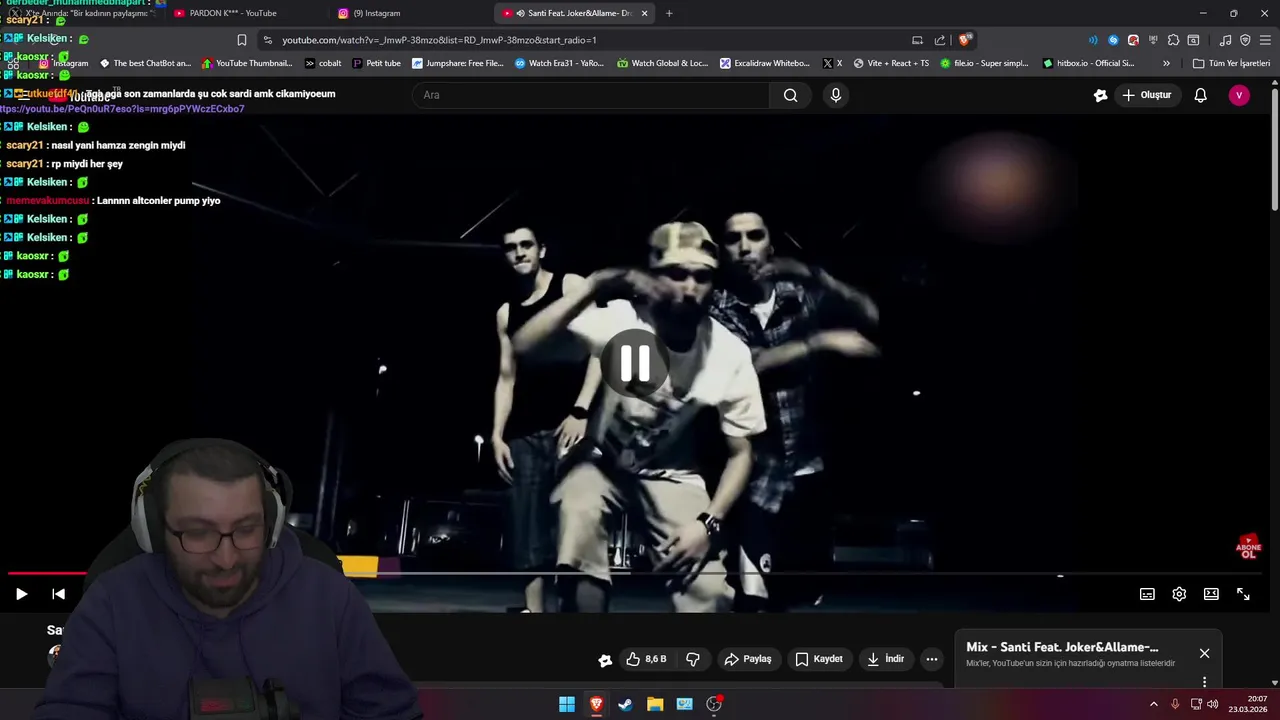Open the Excalidraw Whiteboard bookmark
Viewport: 1280px width, 720px height.
pyautogui.click(x=764, y=63)
